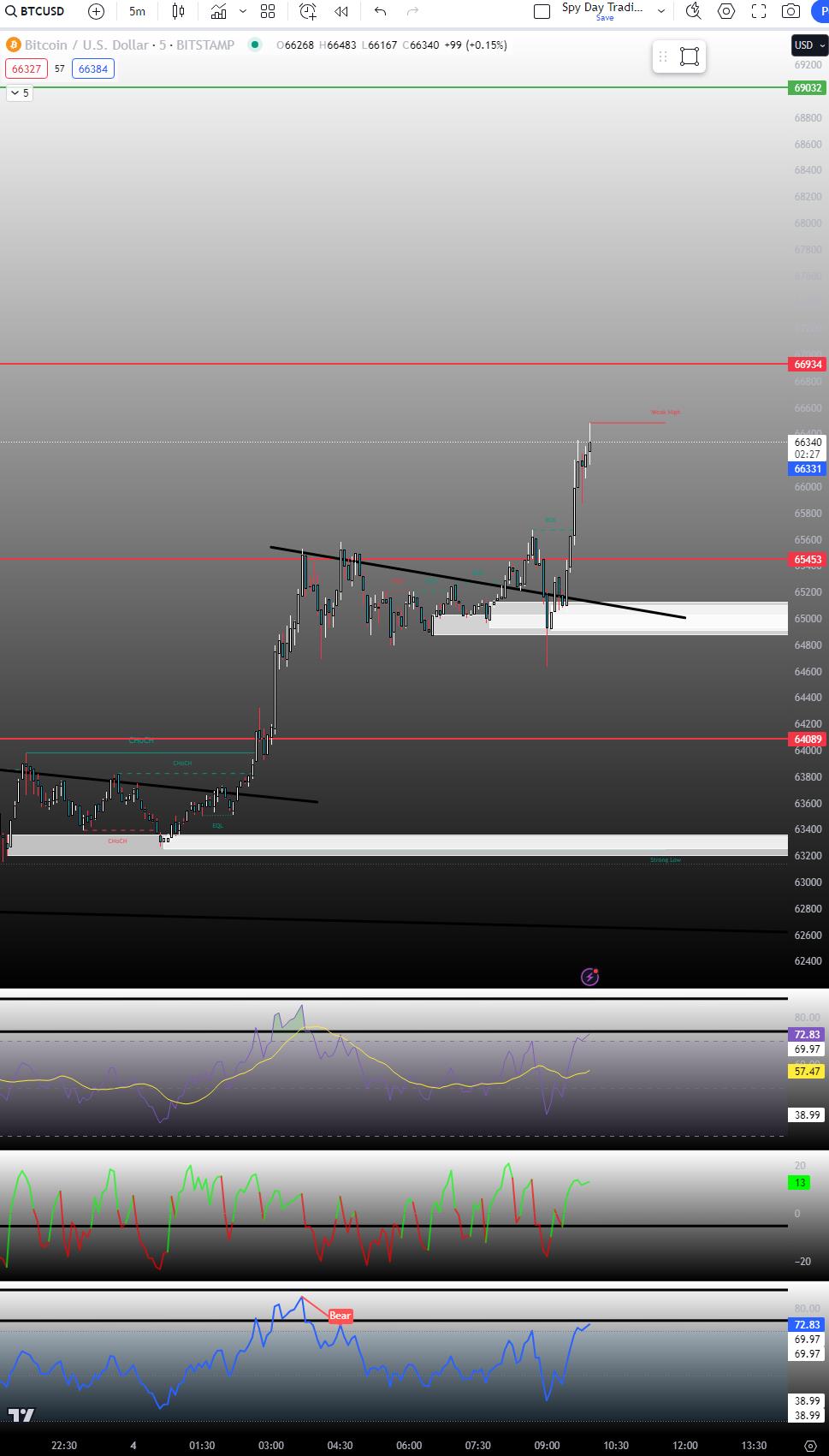829x1456 pixels.
Task: Open the layout setup square icon
Action: pos(542,11)
